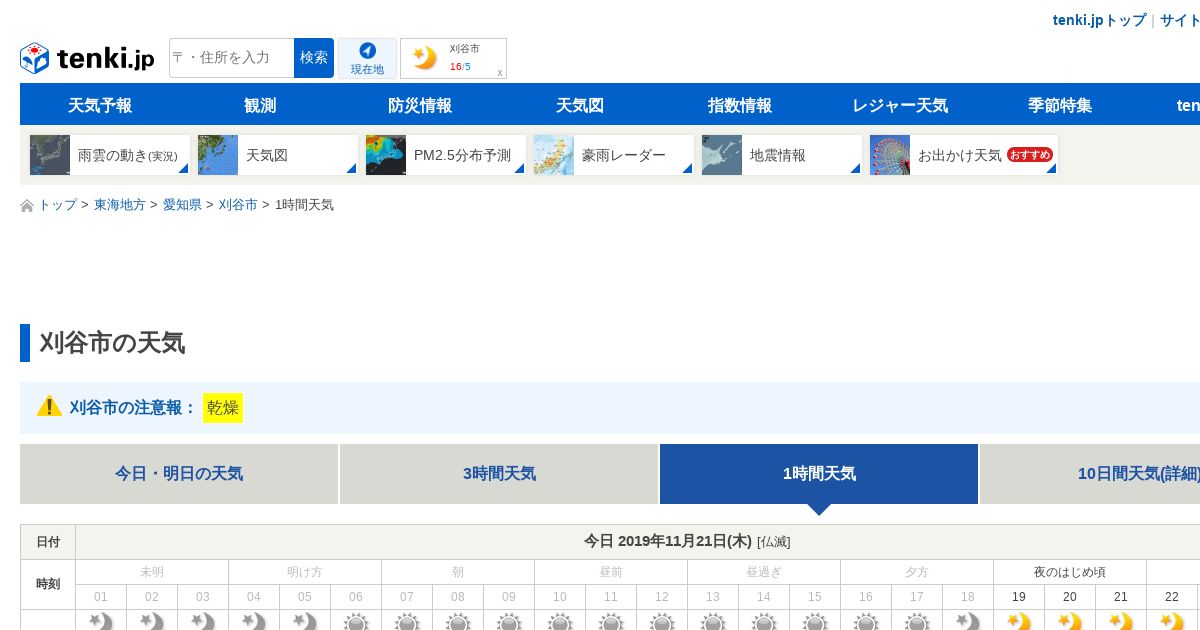Viewport: 1200px width, 630px height.
Task: Open 地震情報 shortcut
Action: 782,155
